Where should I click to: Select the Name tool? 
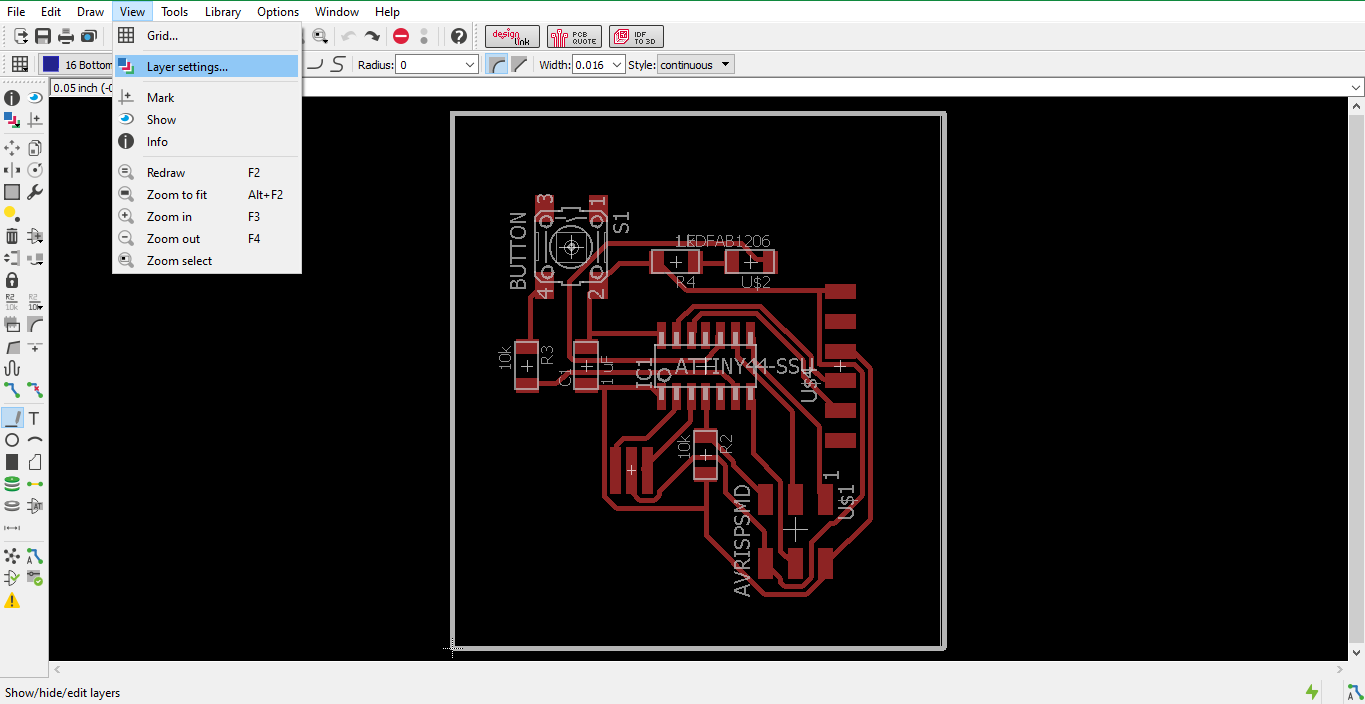click(12, 302)
